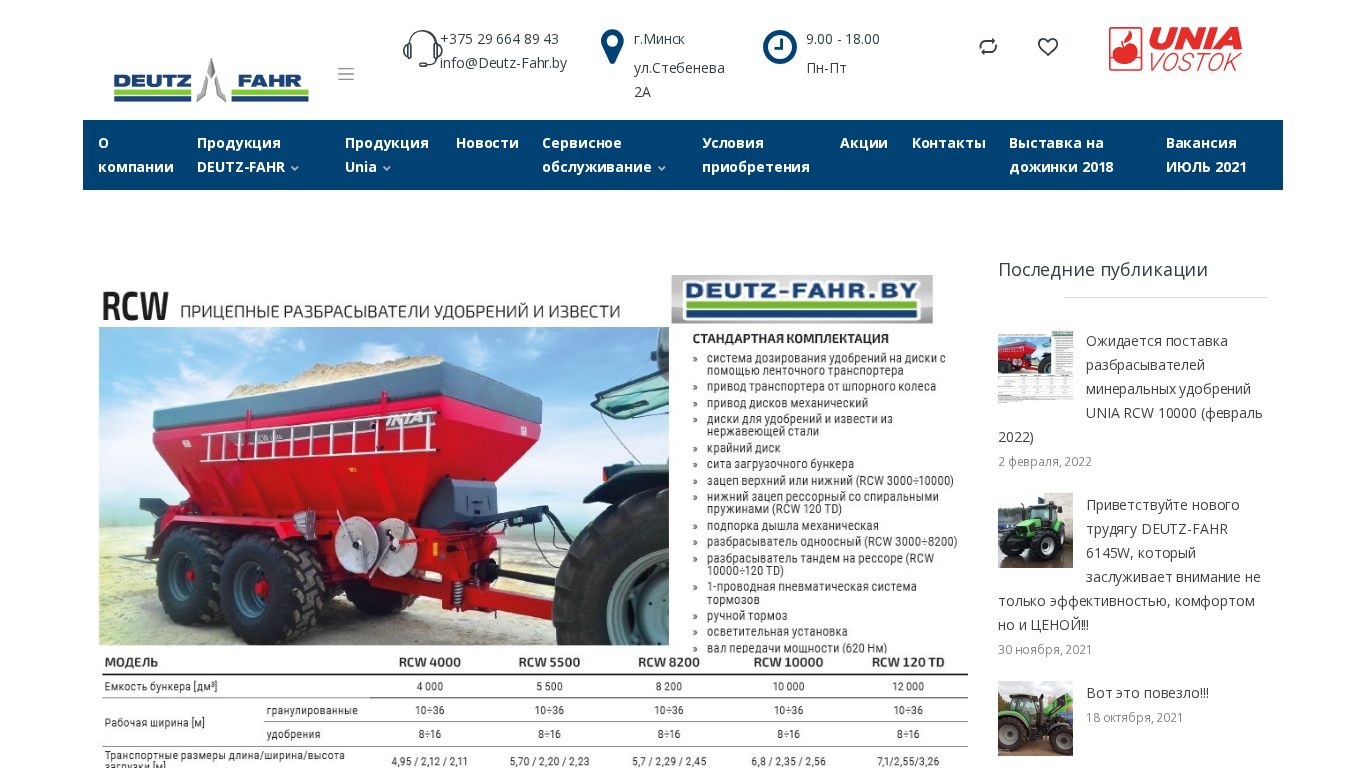Open the DEUTZ-FAHR 6145W post link
1366x768 pixels.
point(1129,565)
